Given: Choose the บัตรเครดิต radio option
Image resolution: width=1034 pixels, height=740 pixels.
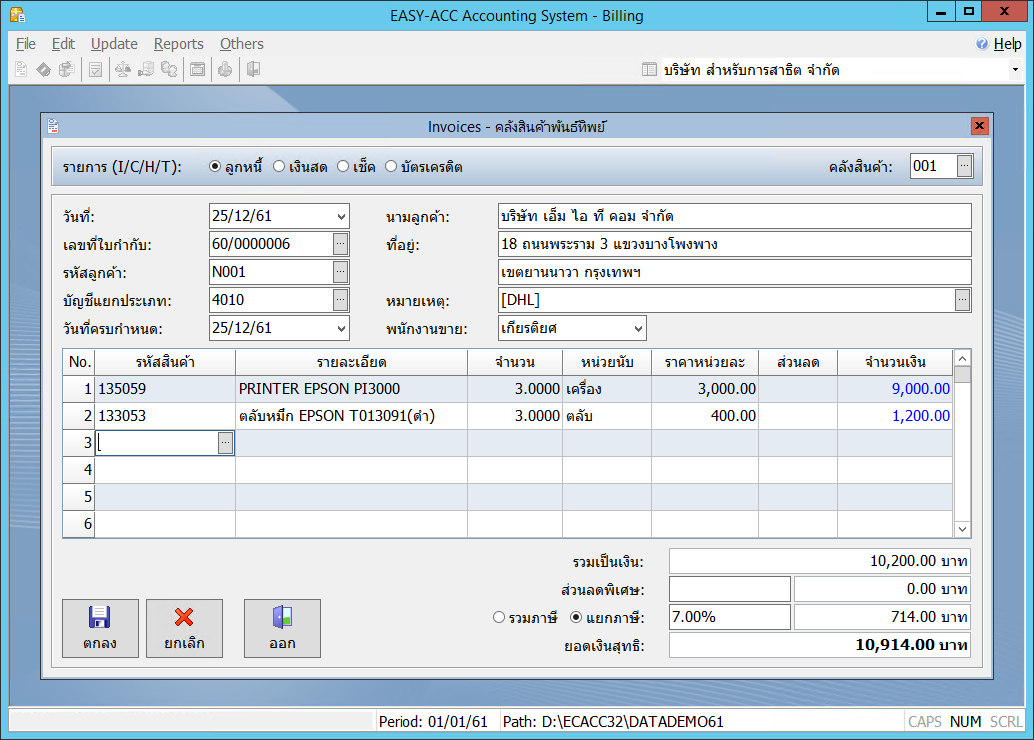Looking at the screenshot, I should click(391, 167).
